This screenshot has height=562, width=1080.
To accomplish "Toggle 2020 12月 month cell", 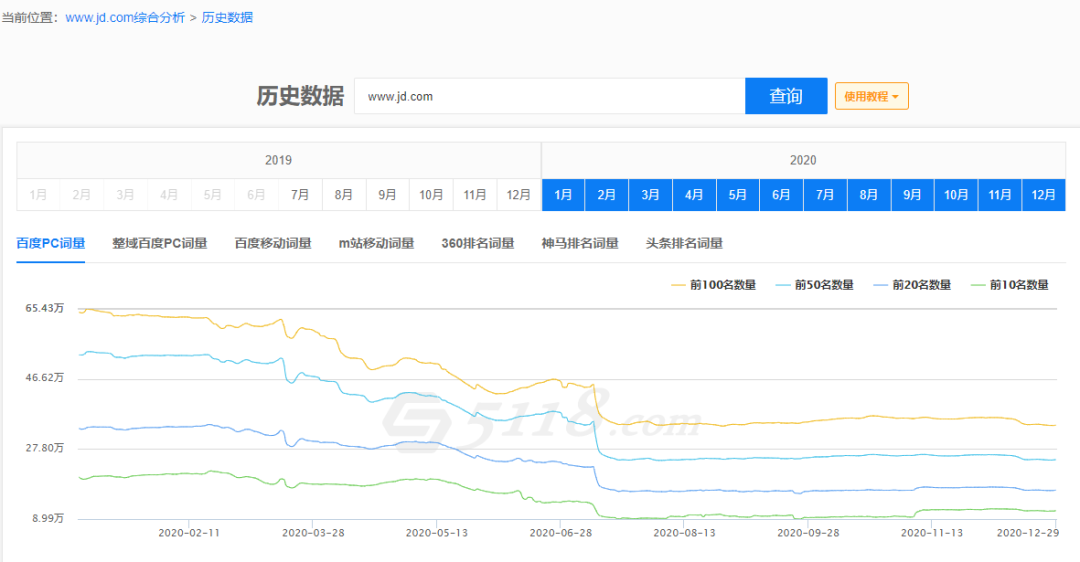I will pyautogui.click(x=1043, y=195).
